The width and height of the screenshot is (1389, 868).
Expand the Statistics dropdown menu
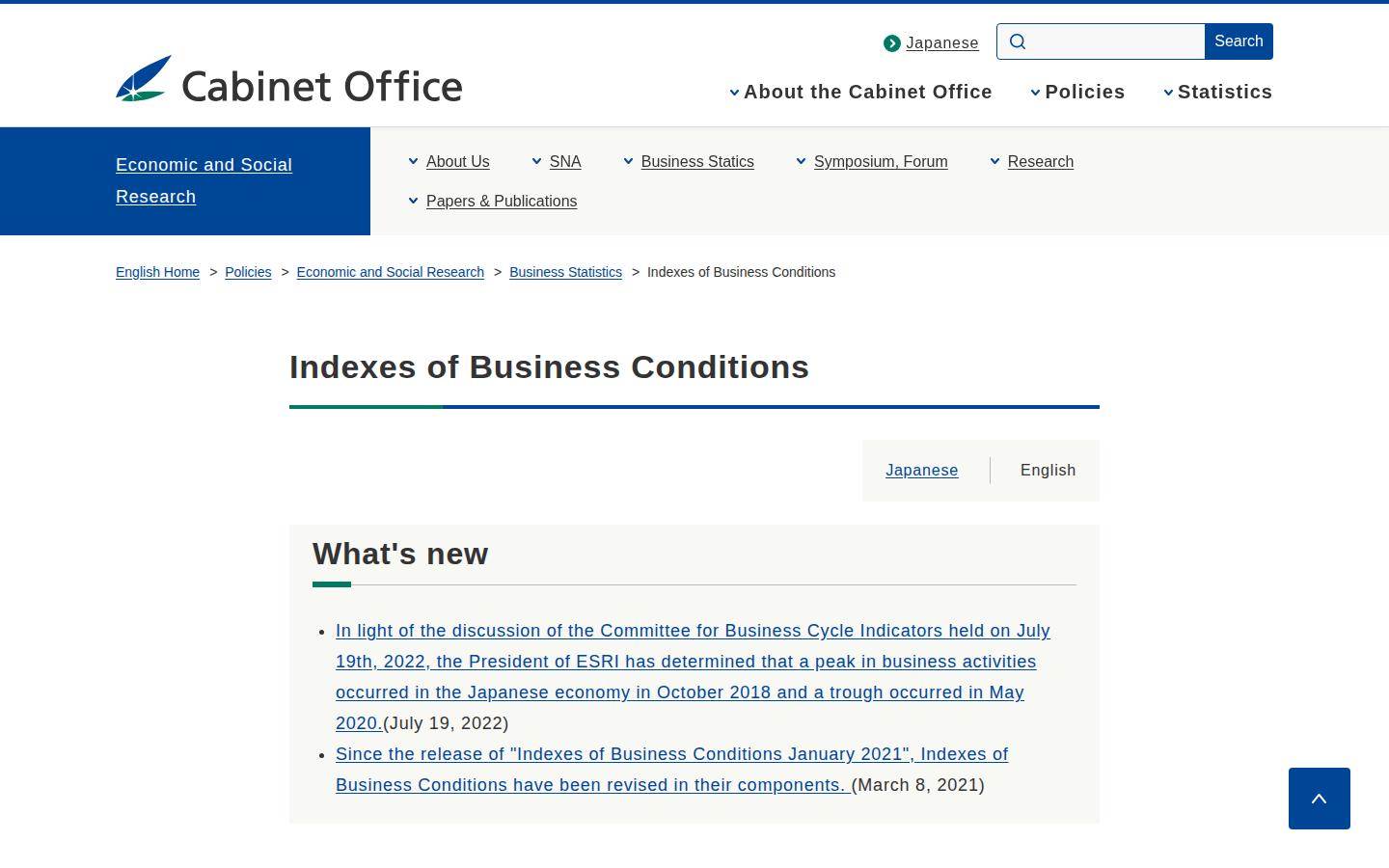[1217, 92]
